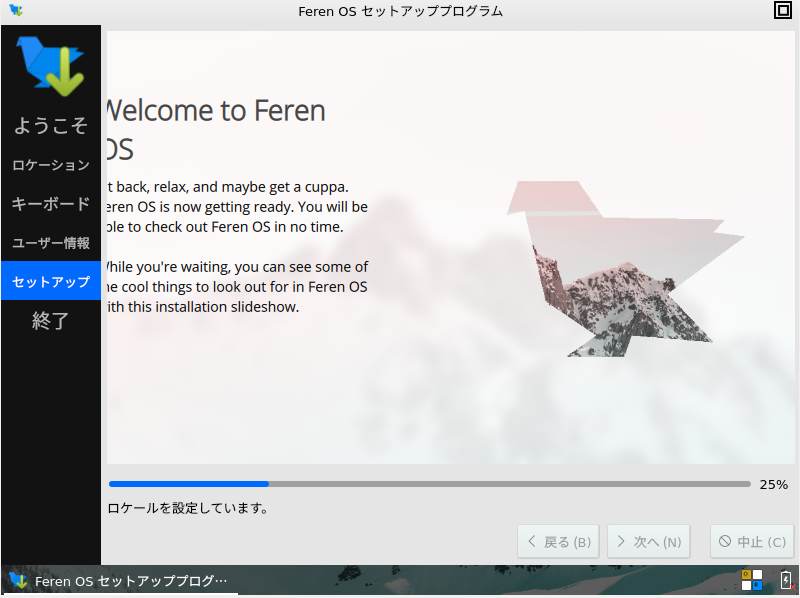Click the 25% progress label
This screenshot has height=598, width=800.
pos(773,484)
